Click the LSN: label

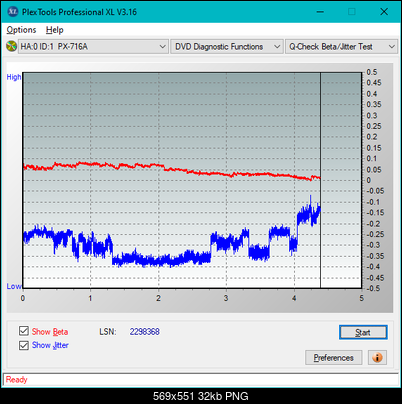[108, 332]
